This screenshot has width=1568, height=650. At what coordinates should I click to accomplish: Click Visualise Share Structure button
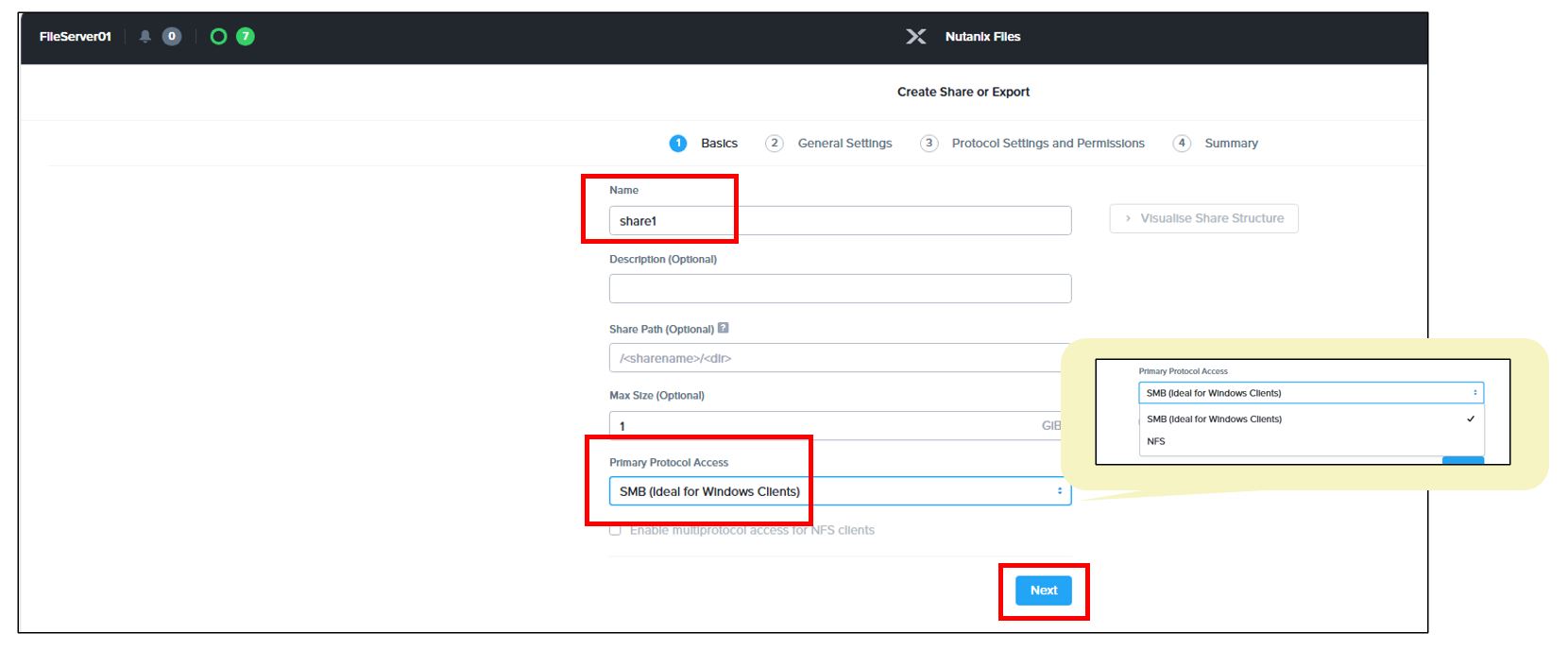point(1203,218)
